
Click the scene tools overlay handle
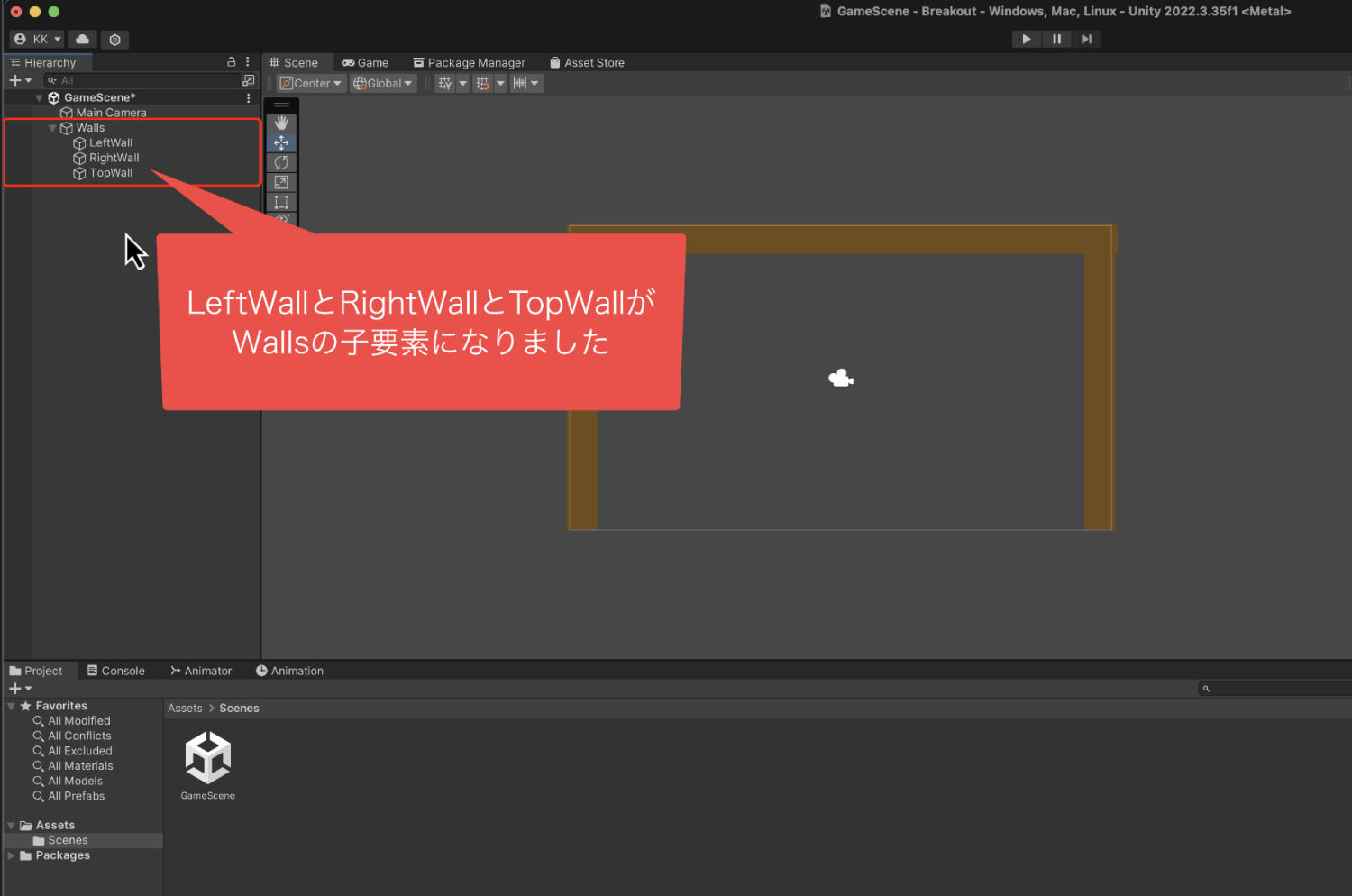(281, 105)
